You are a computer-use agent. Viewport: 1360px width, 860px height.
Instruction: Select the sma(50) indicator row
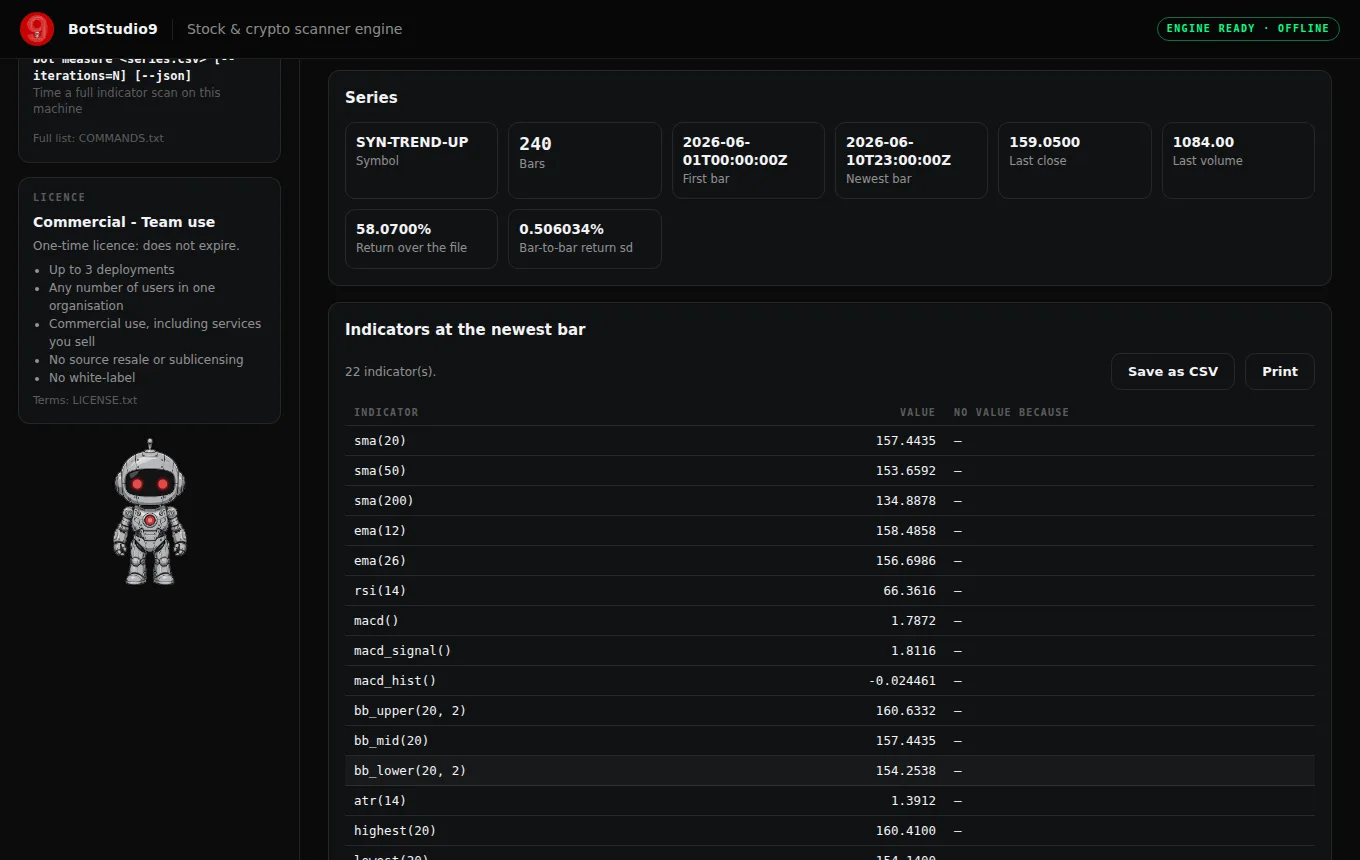[830, 471]
